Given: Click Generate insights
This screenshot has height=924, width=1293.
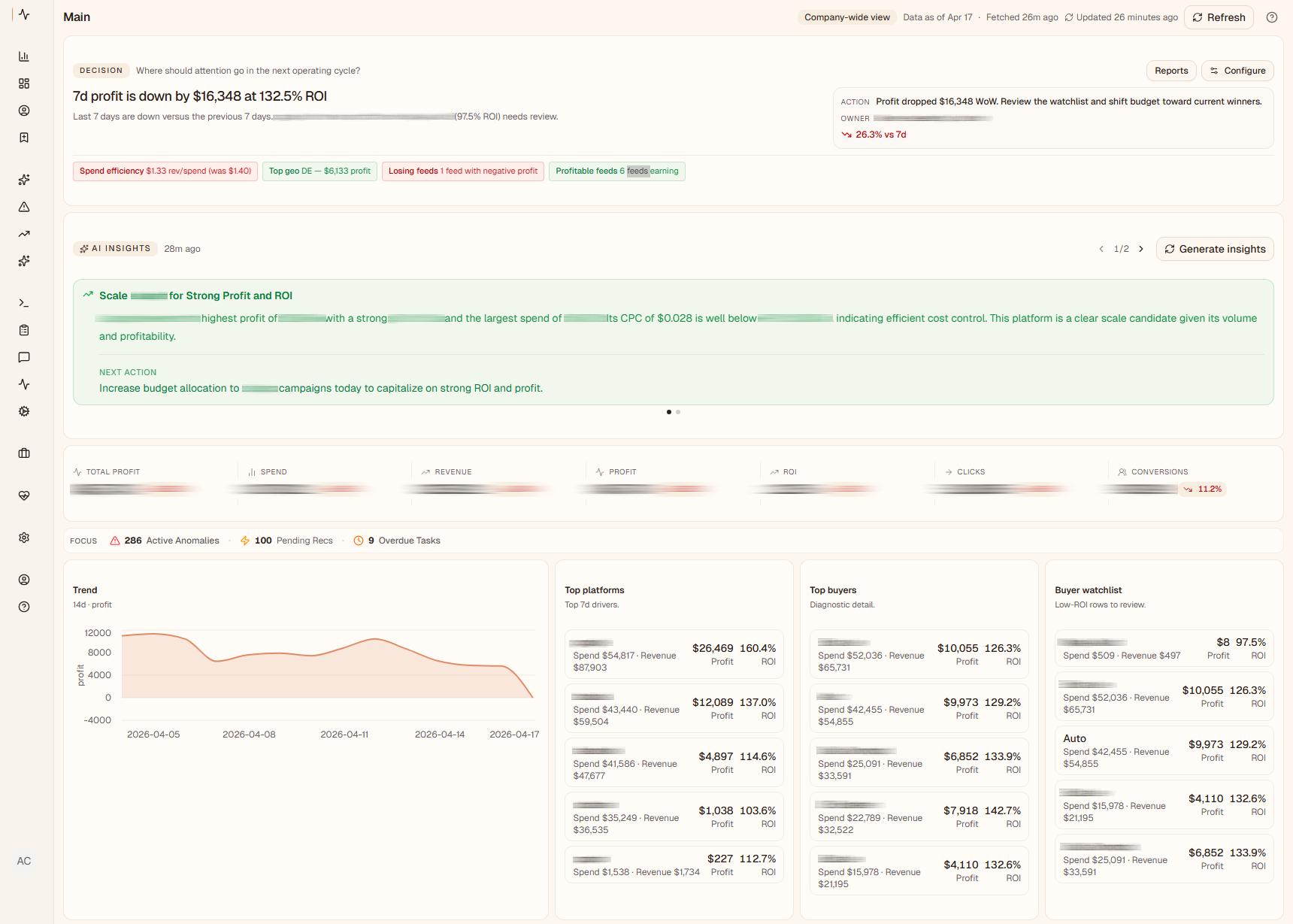Looking at the screenshot, I should click(x=1215, y=249).
